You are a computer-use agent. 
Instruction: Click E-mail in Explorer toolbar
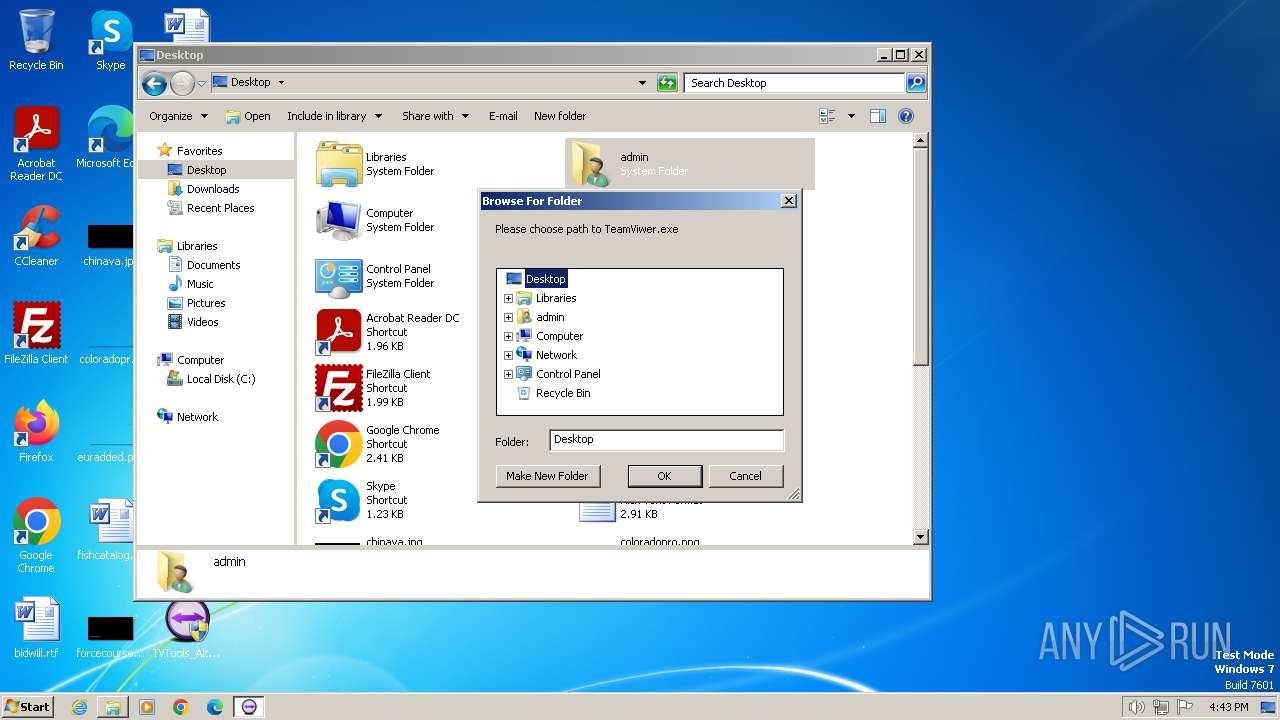pyautogui.click(x=503, y=116)
